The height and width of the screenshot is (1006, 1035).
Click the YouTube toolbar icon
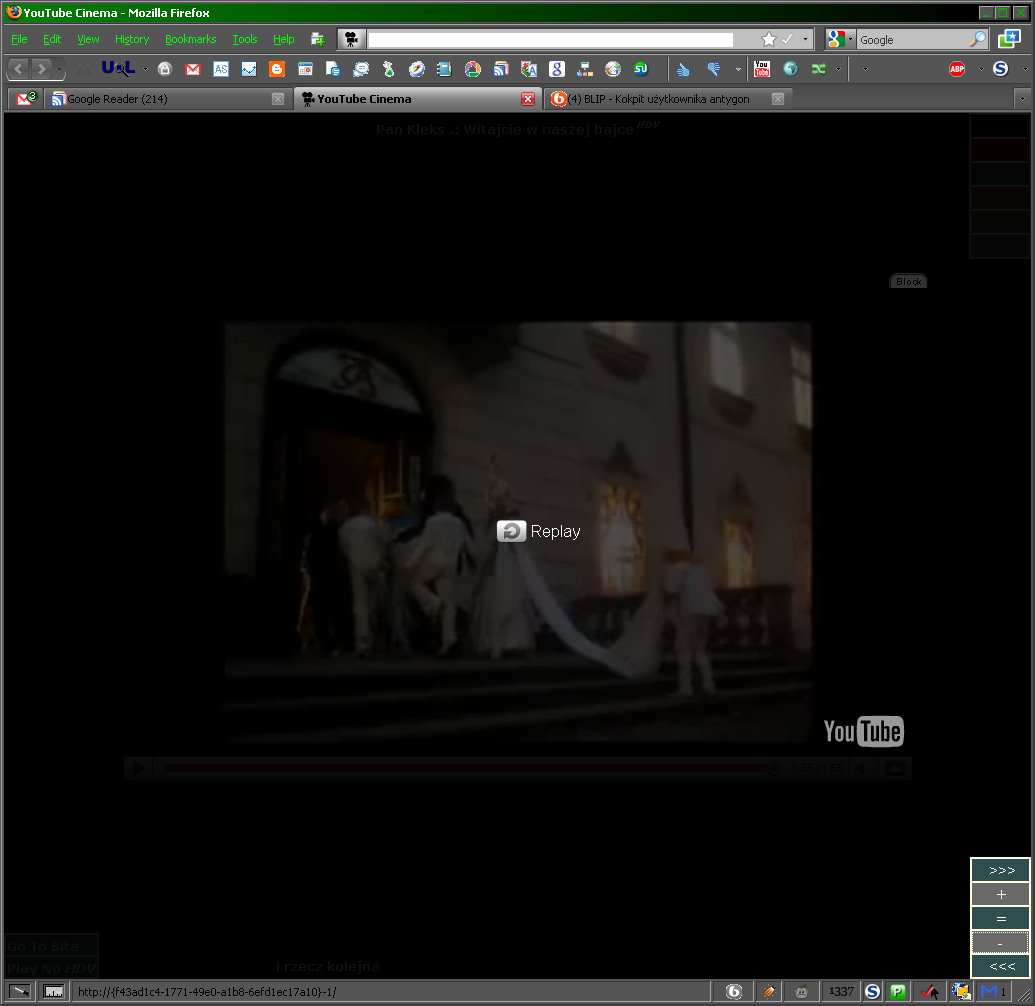point(762,69)
